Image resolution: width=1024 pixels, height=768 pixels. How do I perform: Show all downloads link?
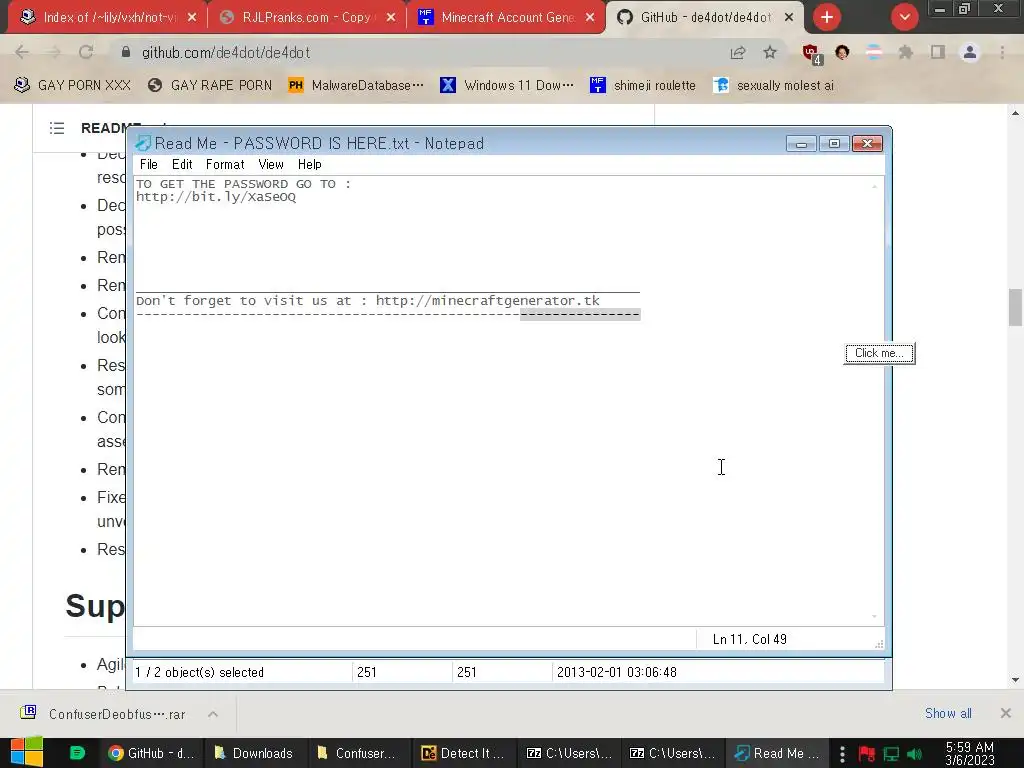[948, 713]
